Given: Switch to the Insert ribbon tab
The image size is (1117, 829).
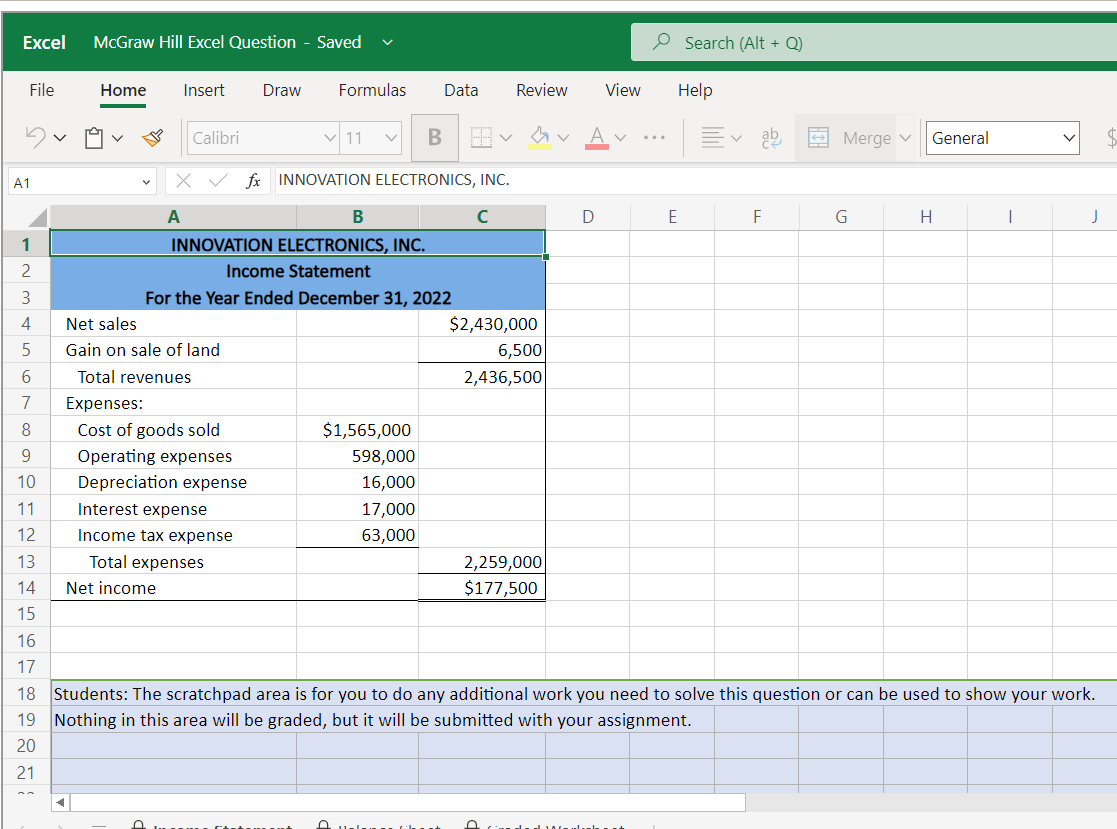Looking at the screenshot, I should tap(204, 90).
